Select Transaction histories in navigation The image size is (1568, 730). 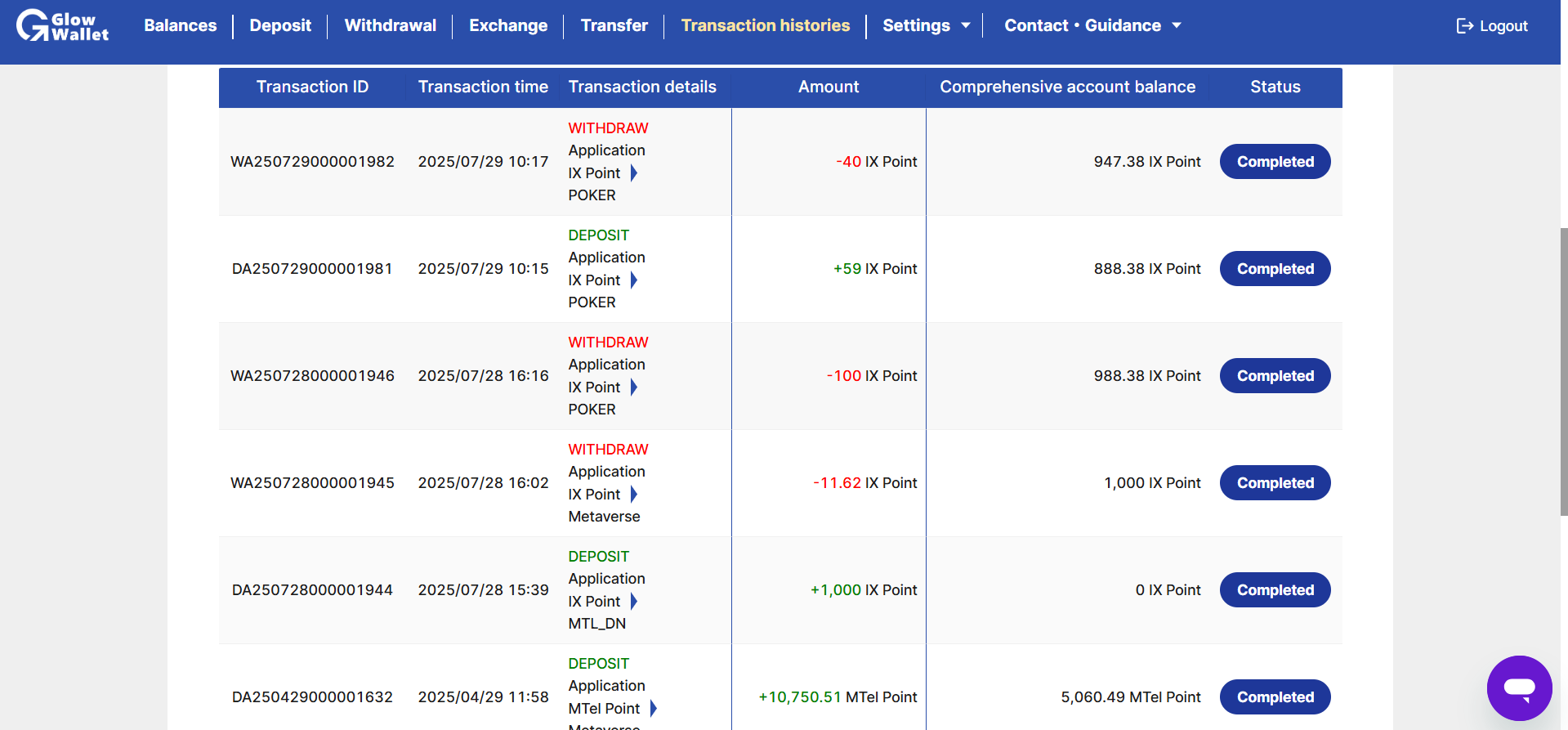tap(766, 25)
